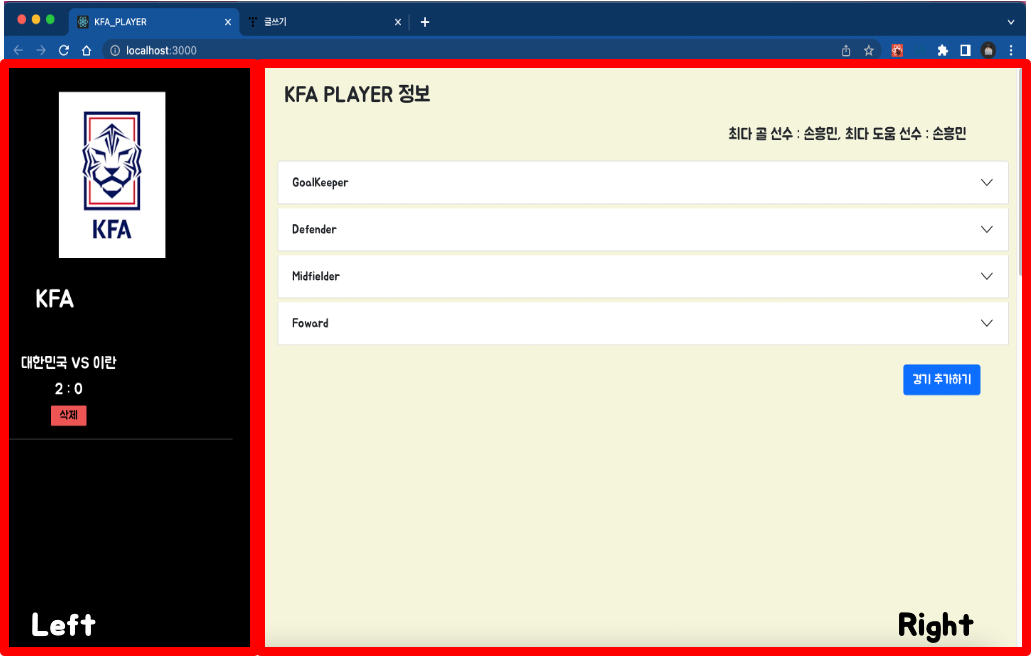
Task: Click the 경기 추가하기 button
Action: click(x=941, y=380)
